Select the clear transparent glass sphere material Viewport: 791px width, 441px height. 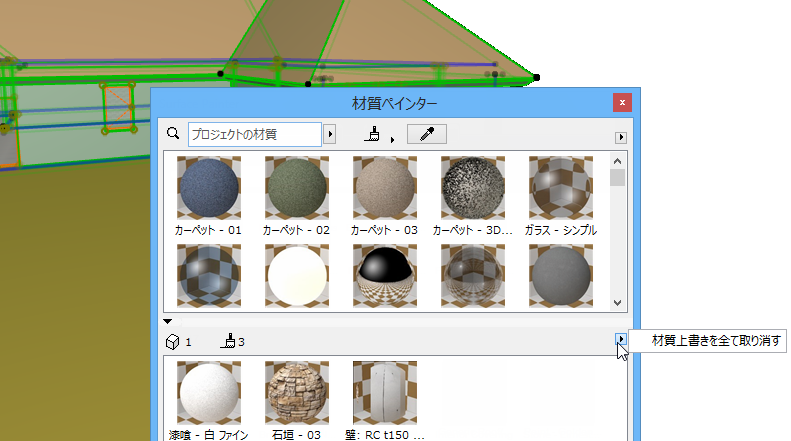point(473,276)
